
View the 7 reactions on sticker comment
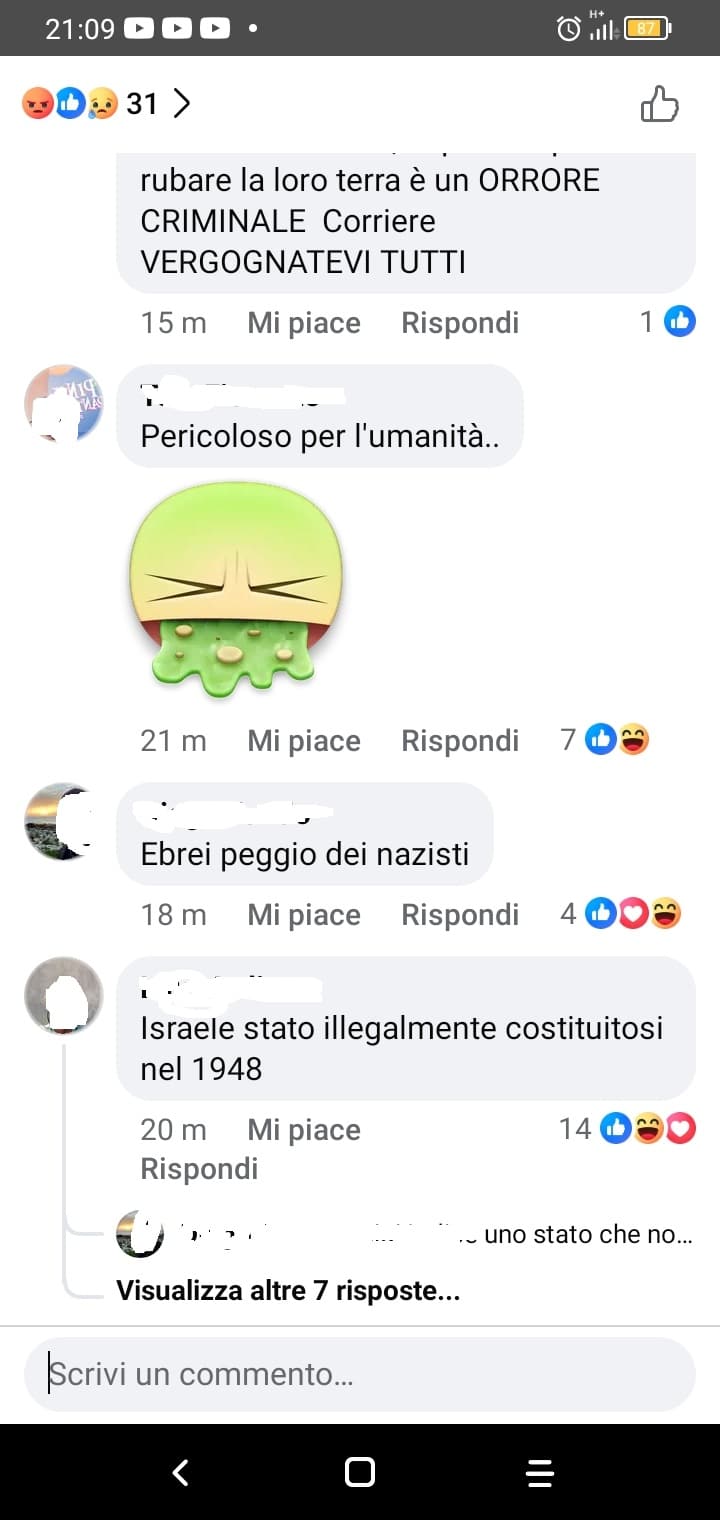coord(605,740)
